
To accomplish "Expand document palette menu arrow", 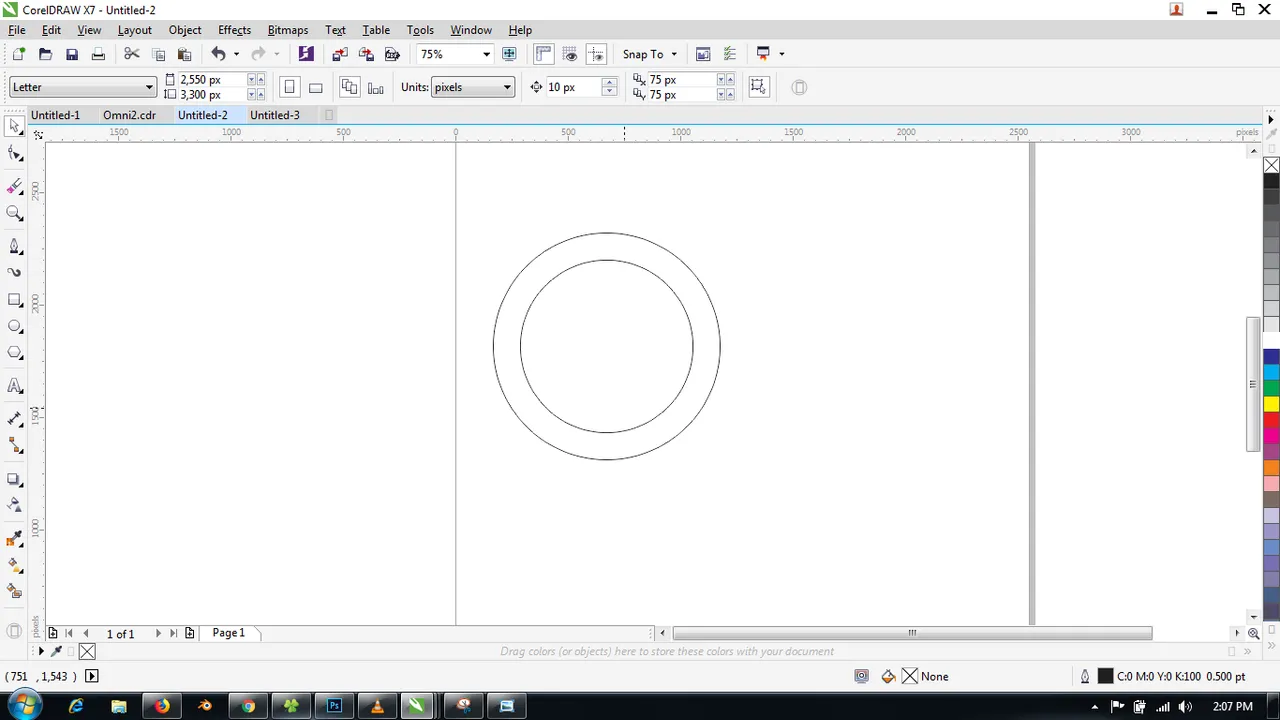I will coord(41,651).
